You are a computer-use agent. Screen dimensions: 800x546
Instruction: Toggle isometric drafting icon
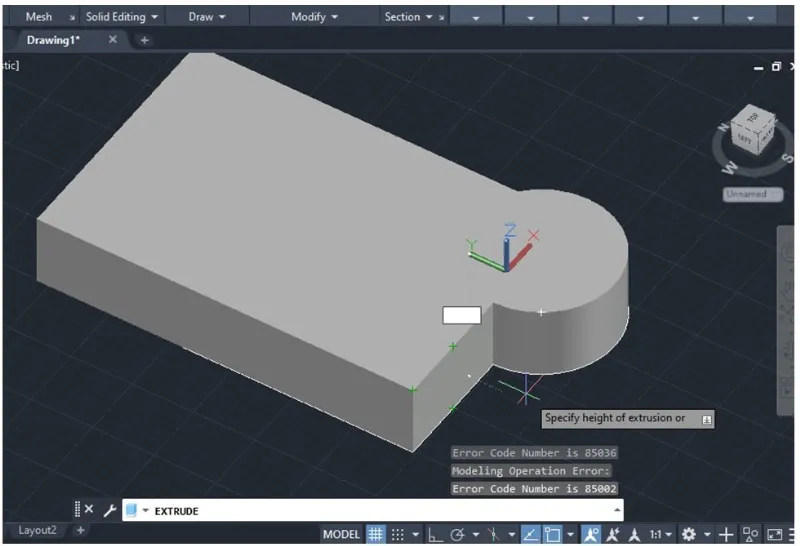493,534
